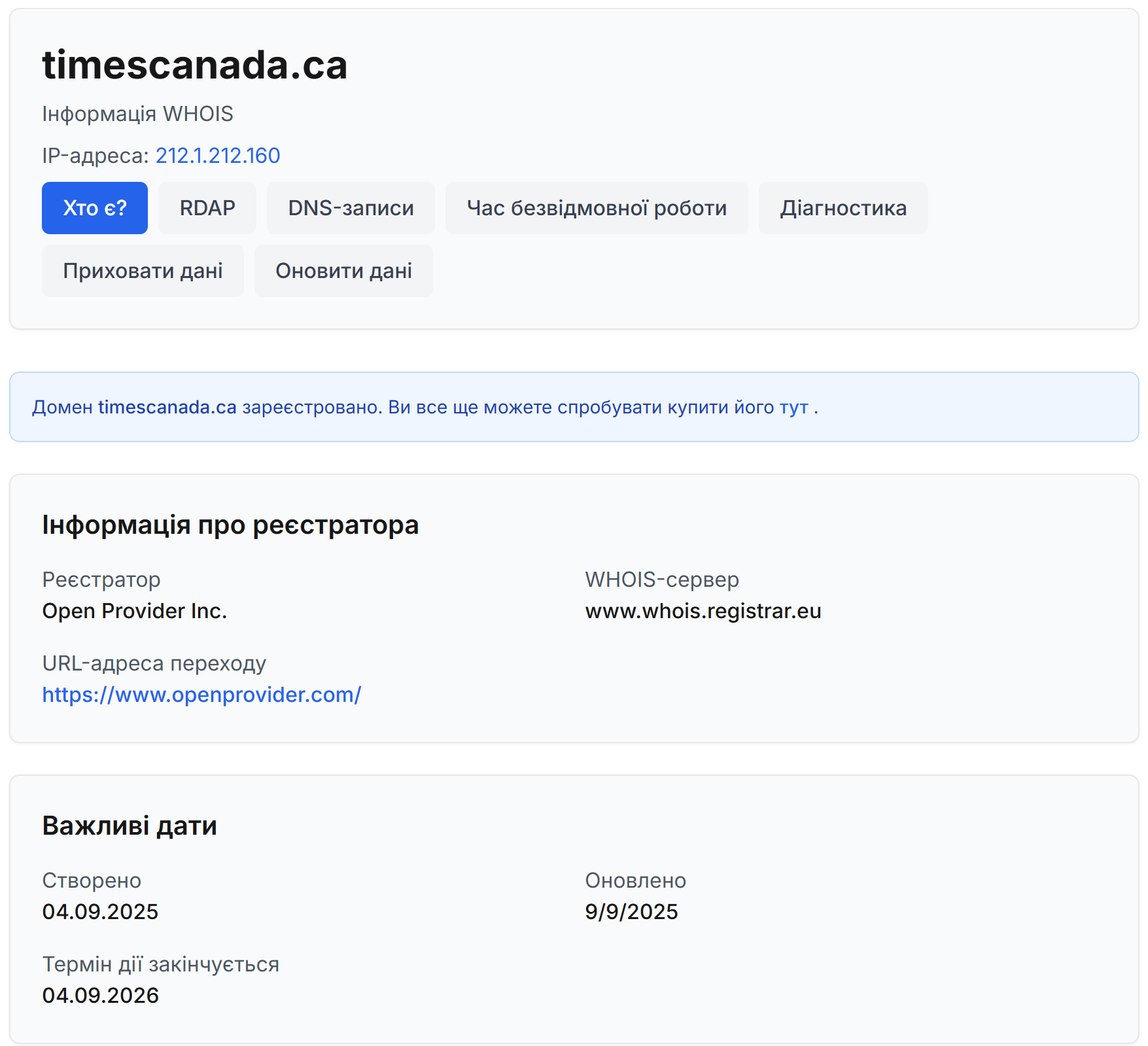This screenshot has height=1046, width=1148.
Task: Click the 'Створено' label
Action: (92, 880)
